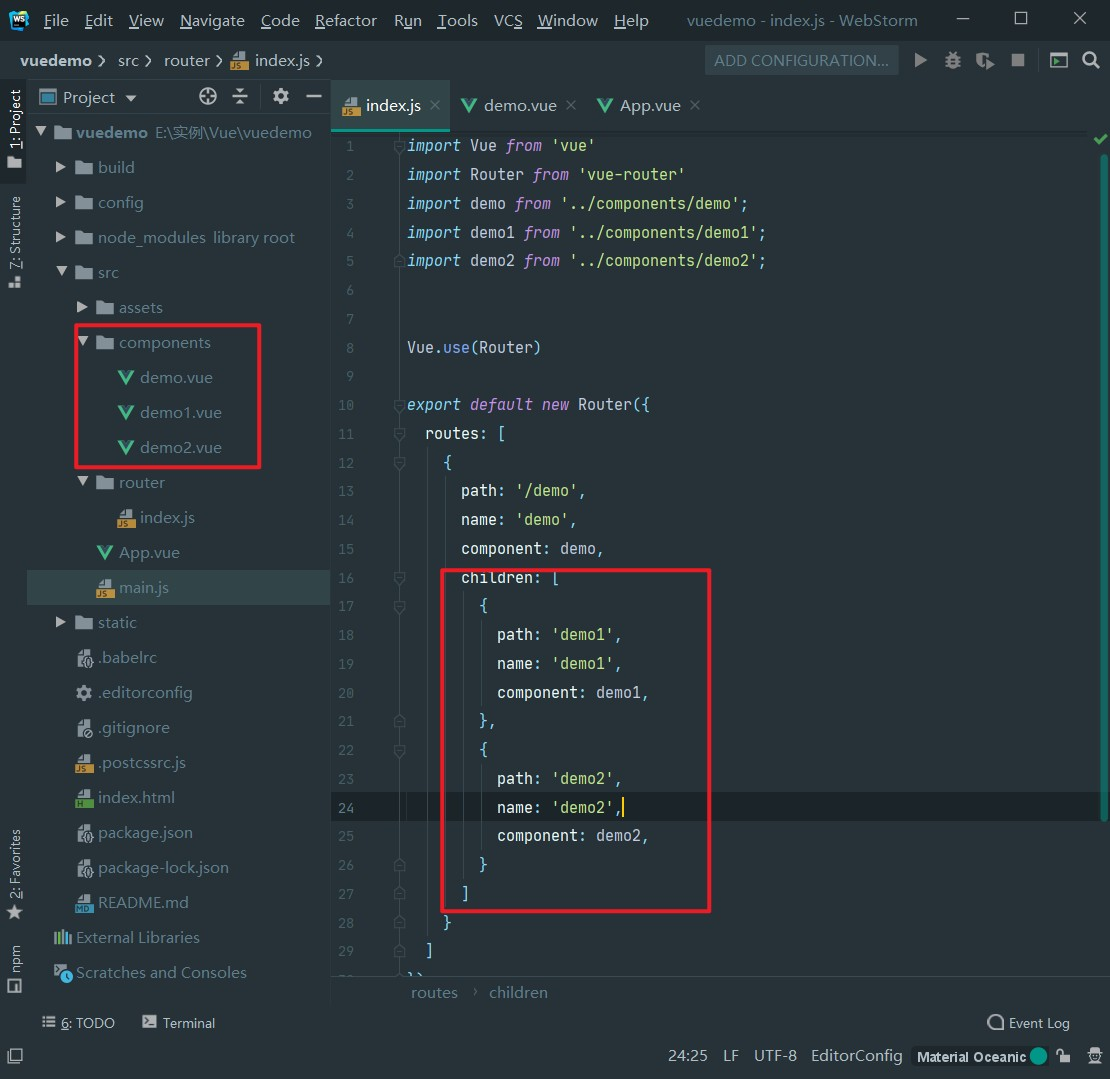Viewport: 1110px width, 1079px height.
Task: Open the File menu
Action: (x=56, y=21)
